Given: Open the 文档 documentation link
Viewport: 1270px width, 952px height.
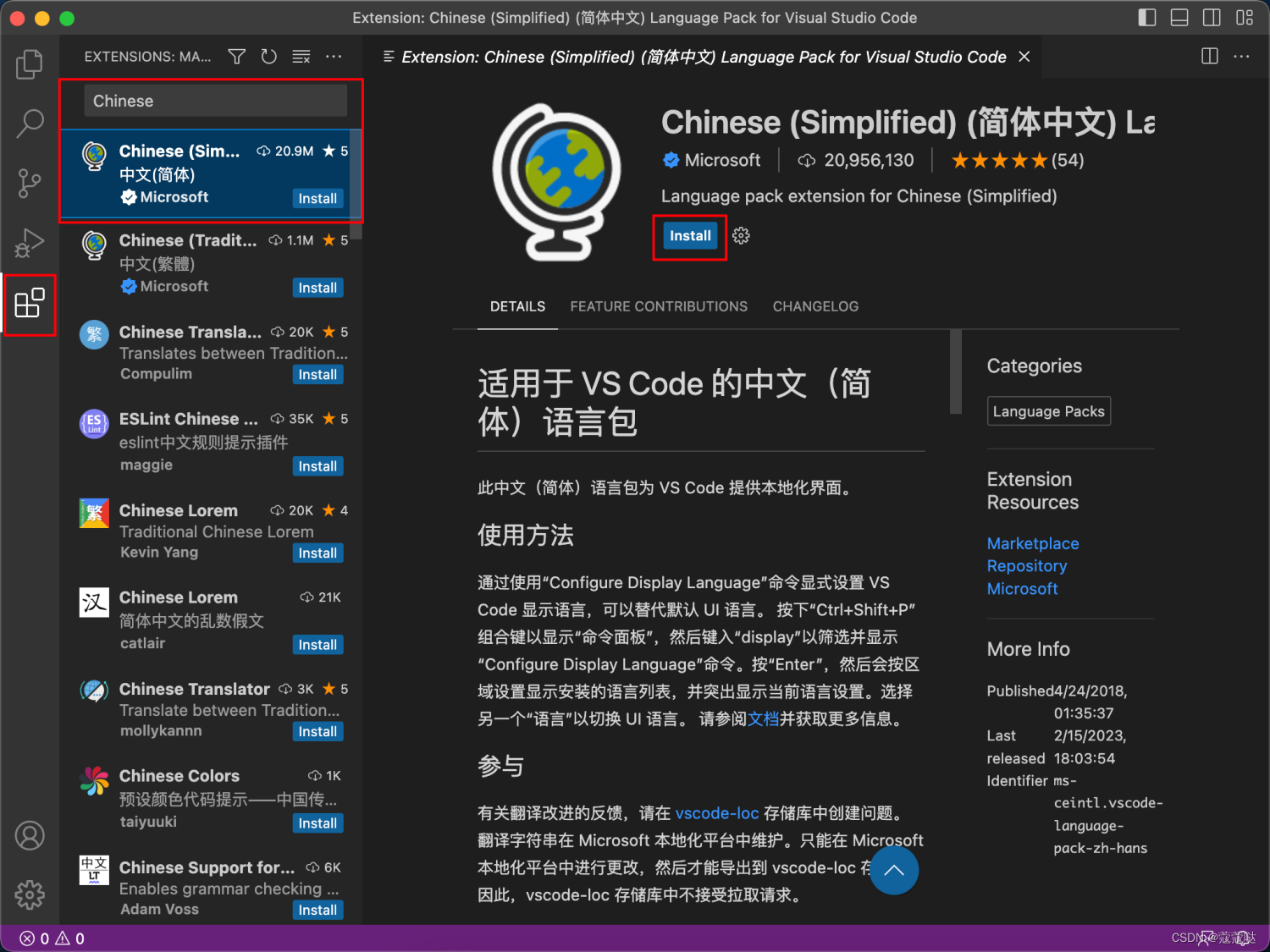Looking at the screenshot, I should pyautogui.click(x=763, y=719).
